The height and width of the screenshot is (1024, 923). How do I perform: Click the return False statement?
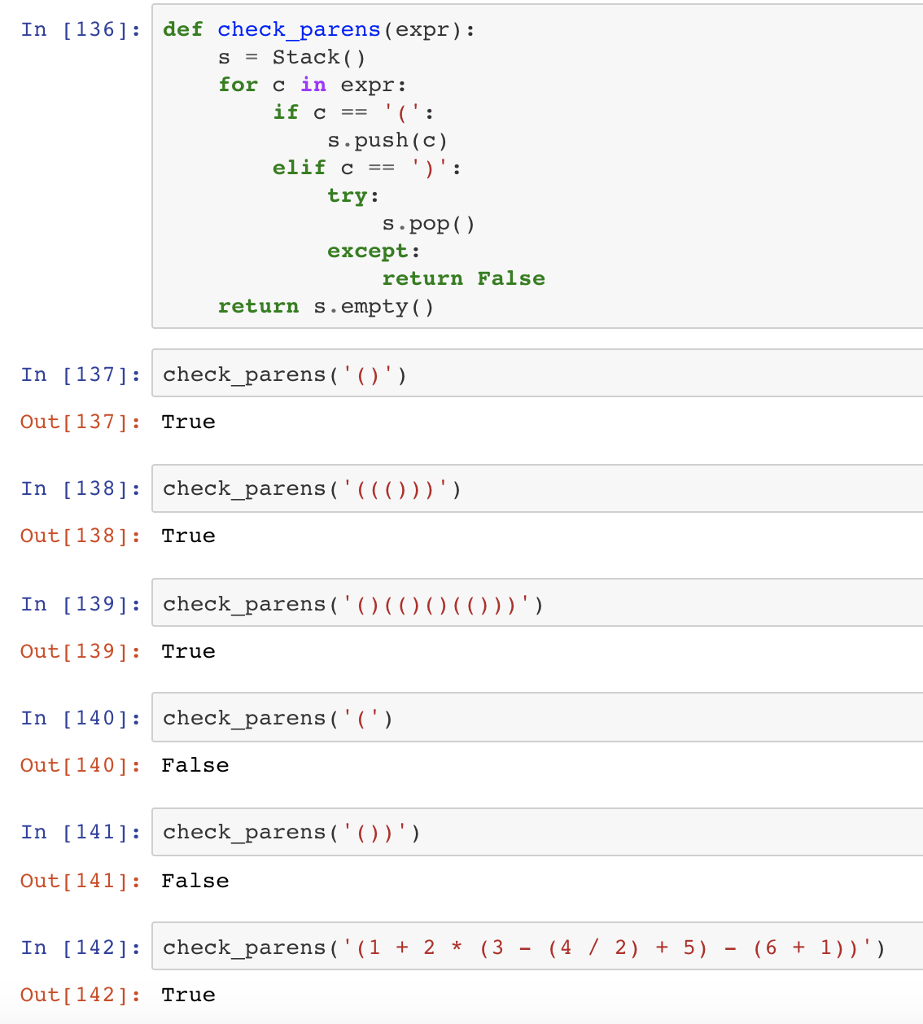click(463, 278)
